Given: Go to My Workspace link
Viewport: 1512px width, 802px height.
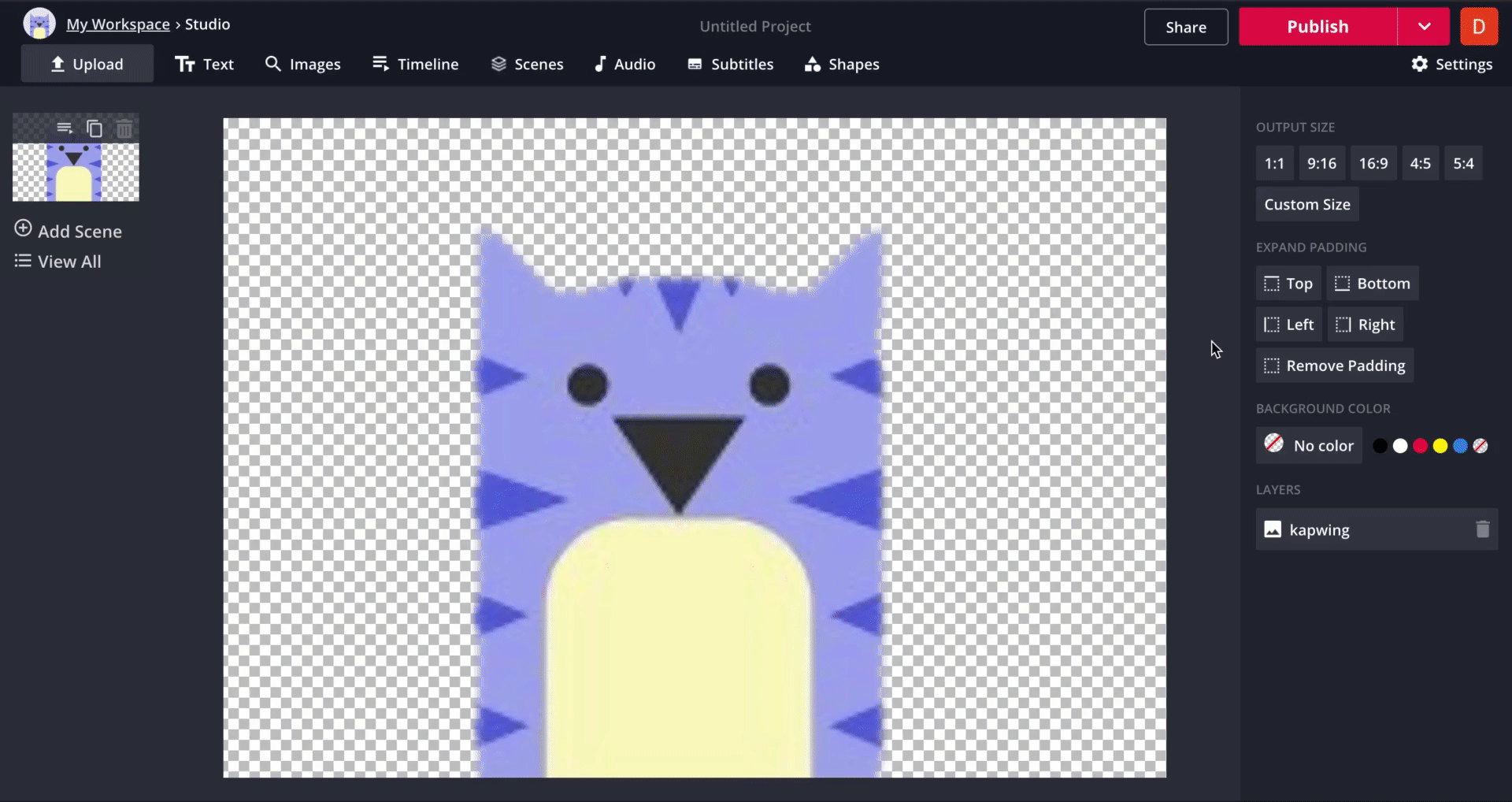Looking at the screenshot, I should [118, 24].
